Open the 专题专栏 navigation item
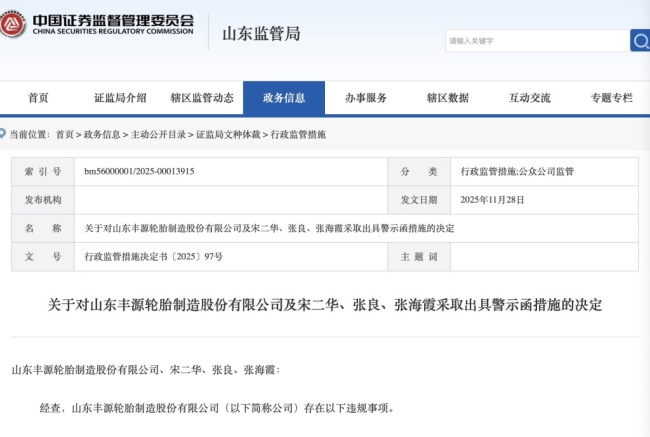650x437 pixels. 611,98
